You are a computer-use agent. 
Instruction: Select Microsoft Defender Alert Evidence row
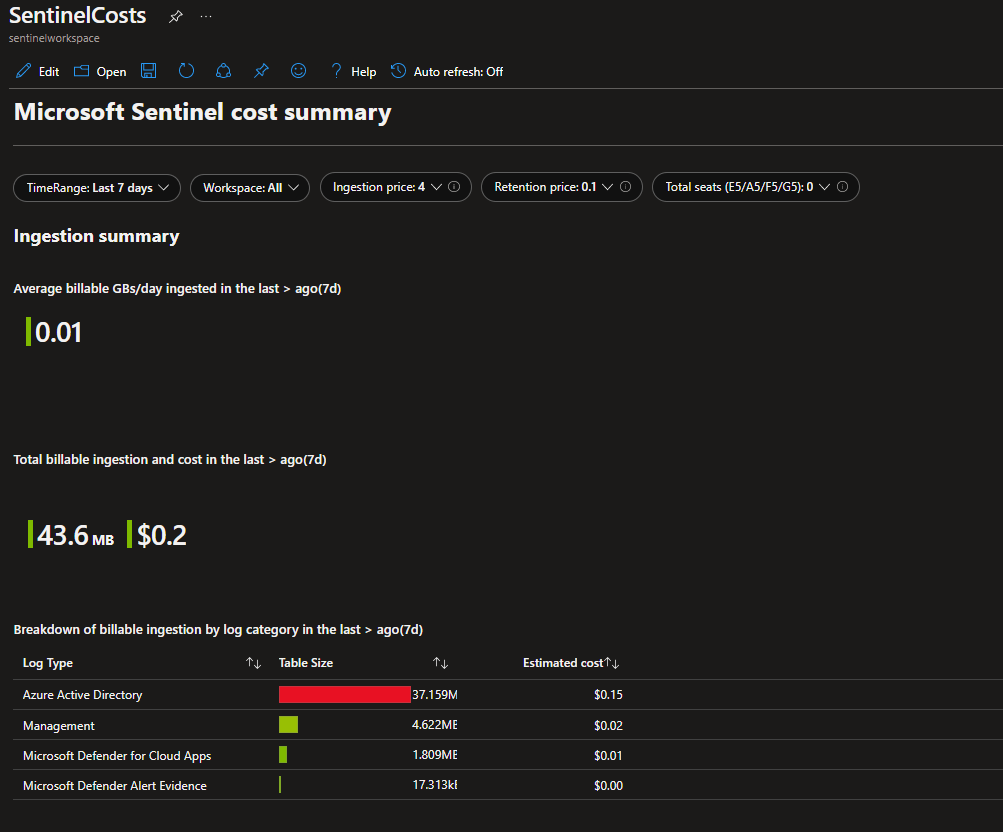pyautogui.click(x=508, y=785)
